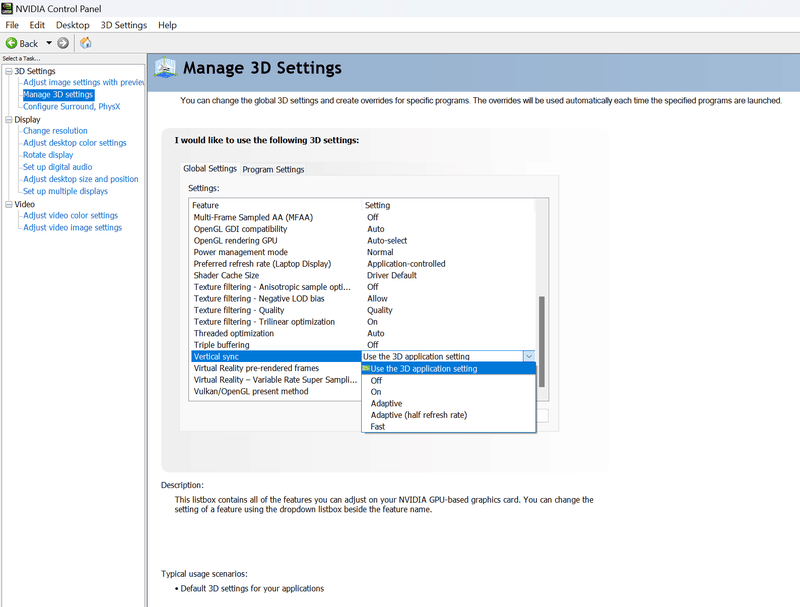The height and width of the screenshot is (607, 800).
Task: Click the Forward arrow icon in toolbar
Action: click(63, 43)
